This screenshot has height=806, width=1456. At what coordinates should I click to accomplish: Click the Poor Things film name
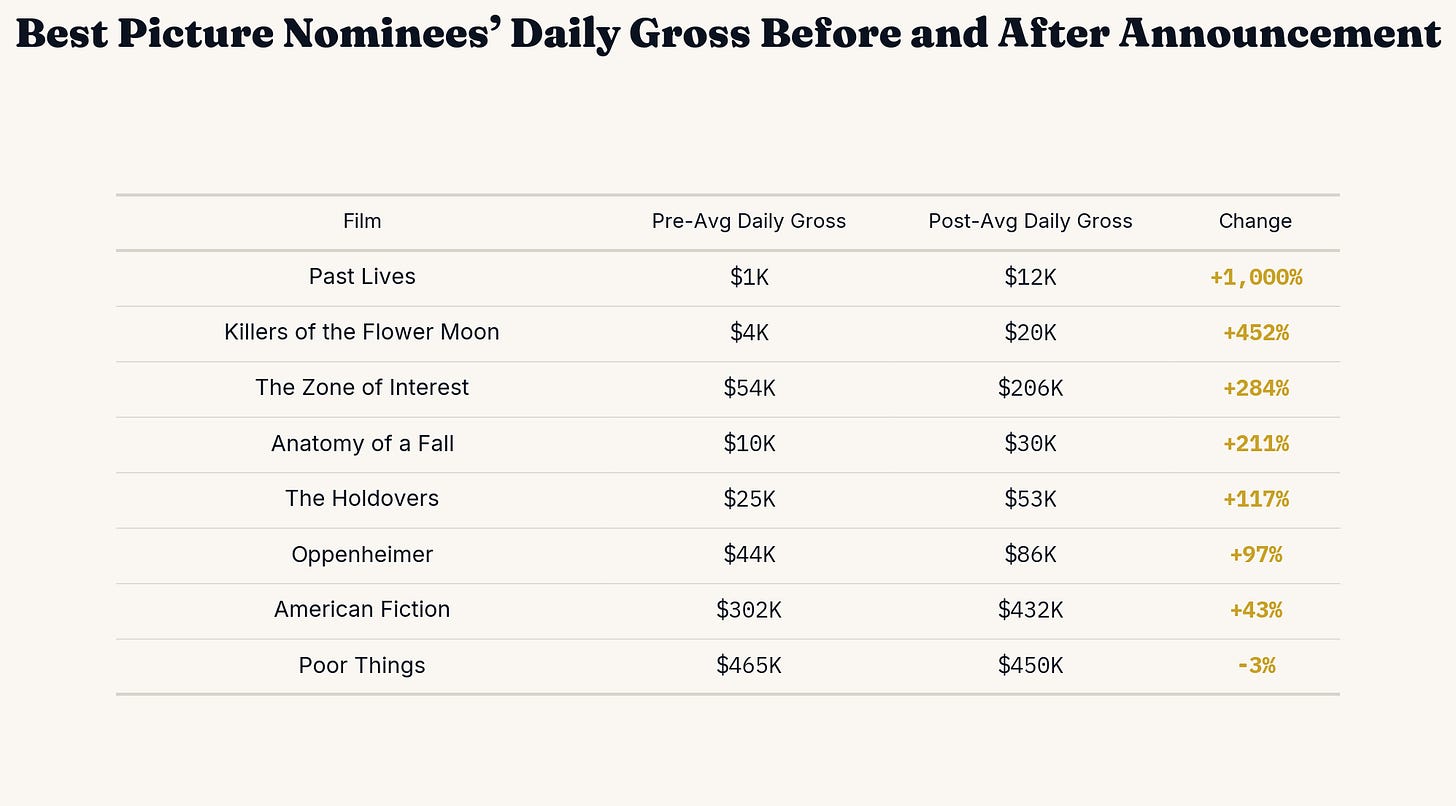(362, 666)
